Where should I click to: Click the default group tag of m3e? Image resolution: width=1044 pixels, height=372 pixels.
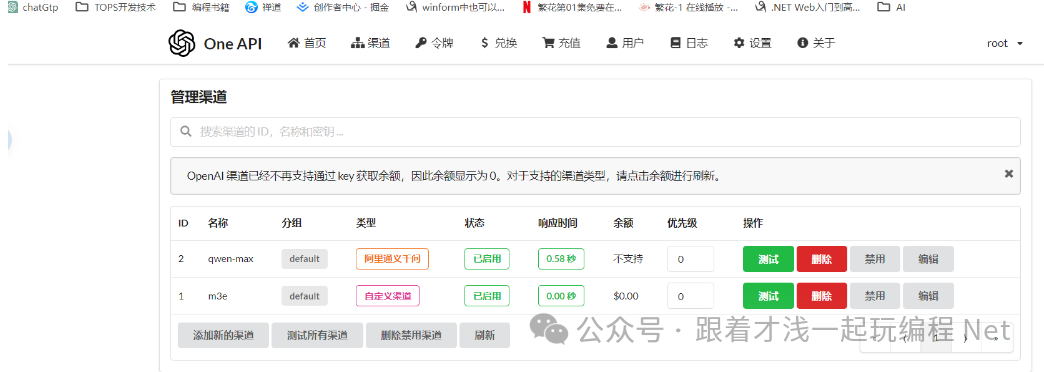(304, 295)
